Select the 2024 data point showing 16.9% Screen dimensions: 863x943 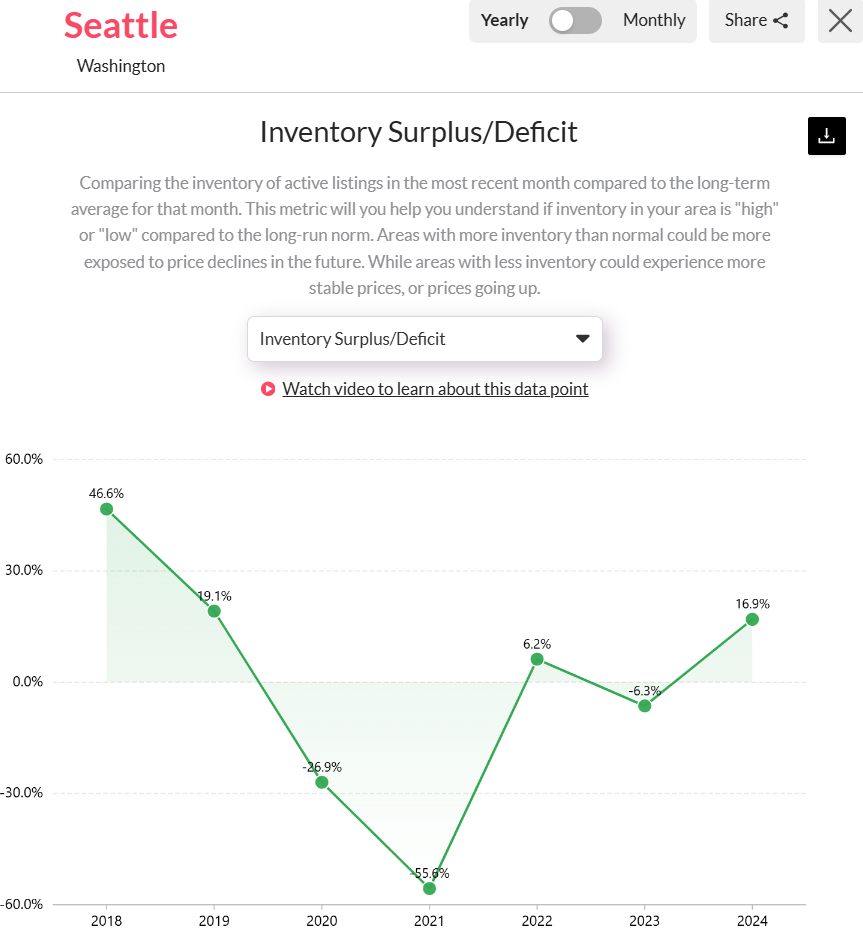pos(751,621)
